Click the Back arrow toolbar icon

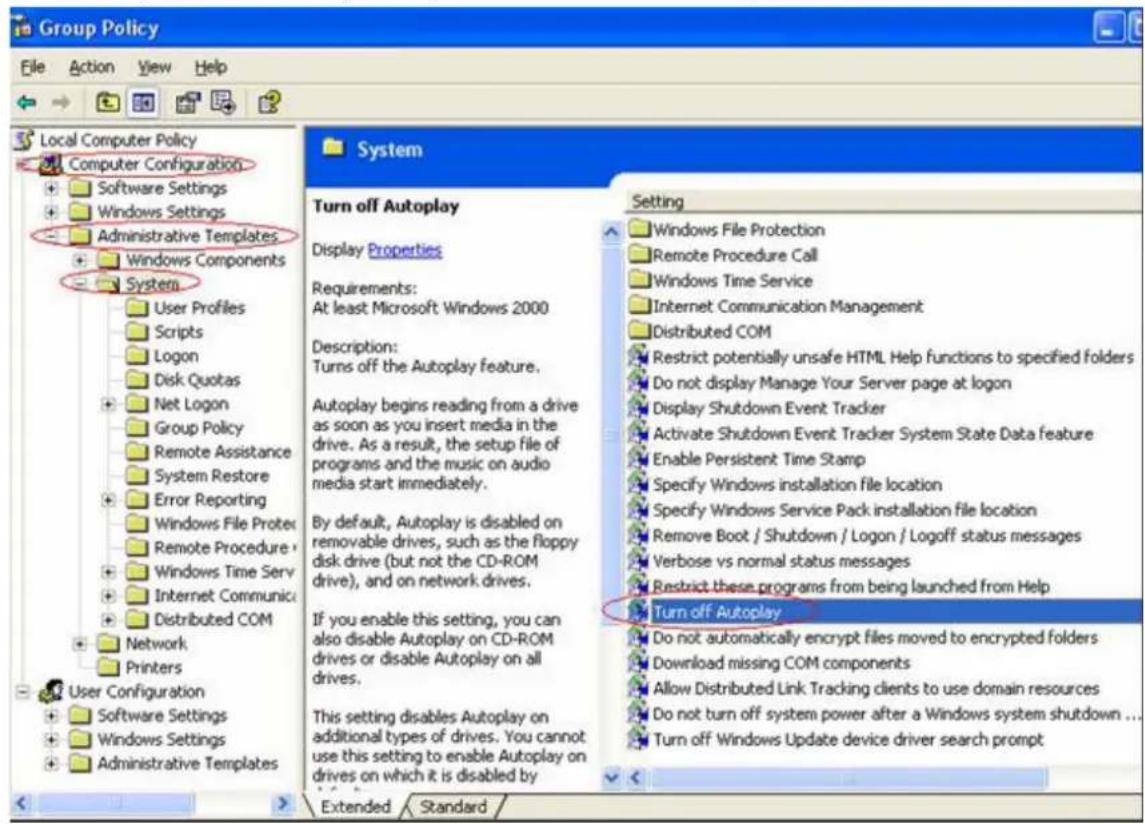(x=27, y=103)
